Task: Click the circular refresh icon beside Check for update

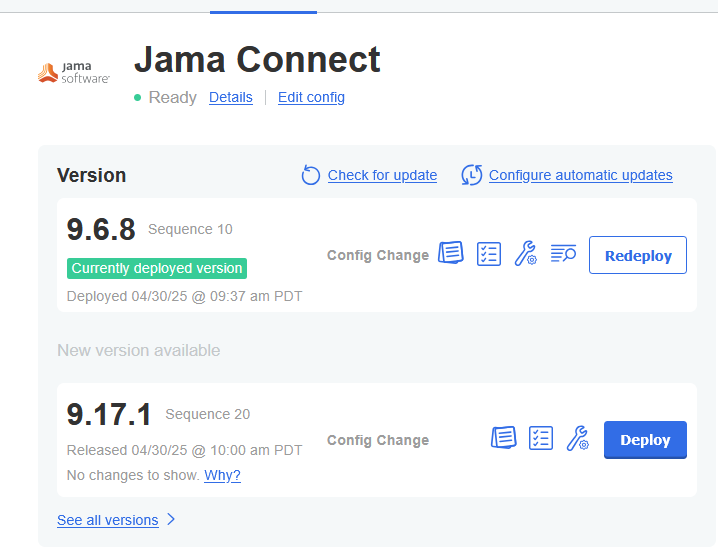Action: point(310,175)
